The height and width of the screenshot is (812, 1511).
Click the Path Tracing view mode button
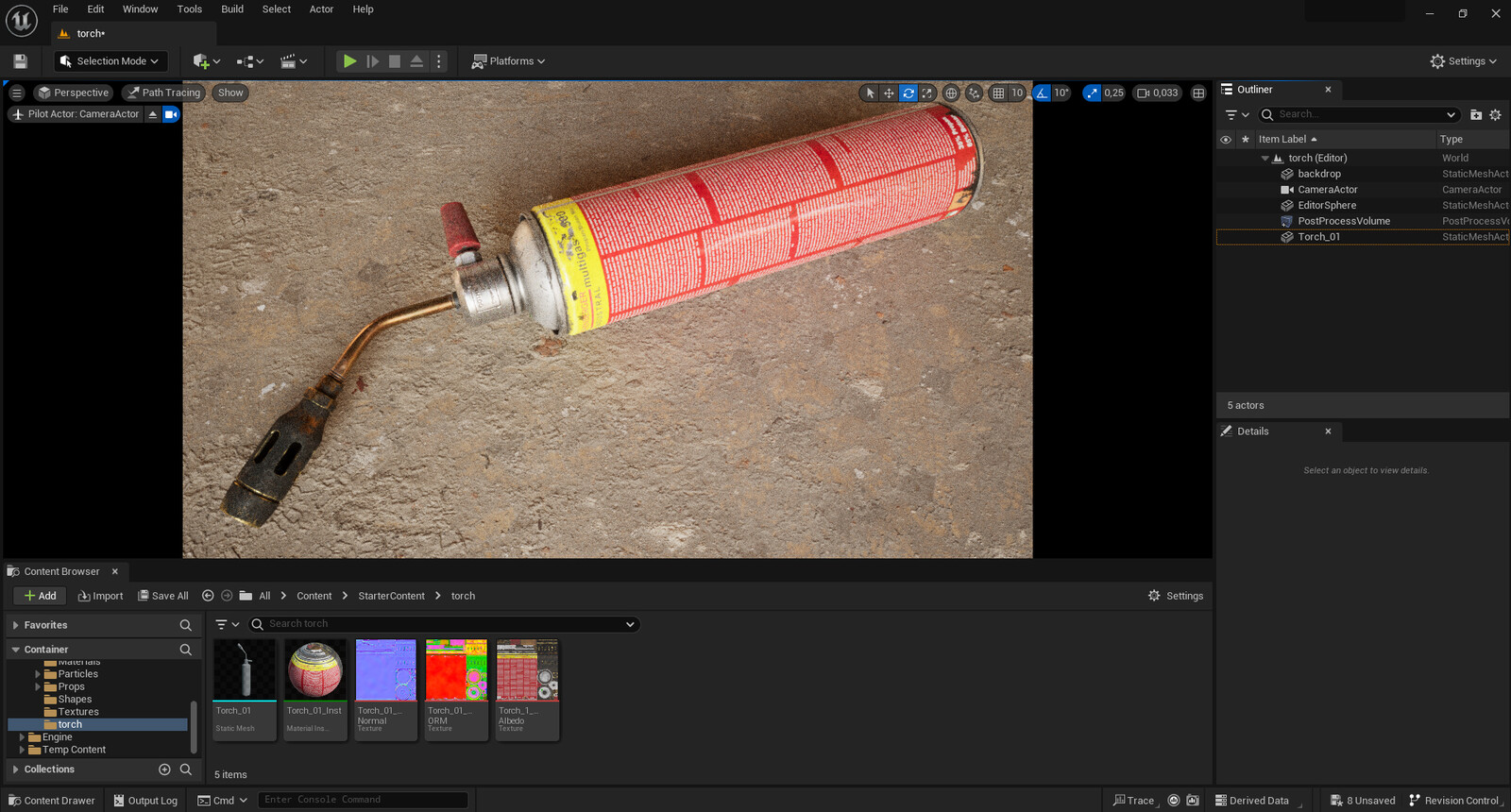(x=164, y=93)
